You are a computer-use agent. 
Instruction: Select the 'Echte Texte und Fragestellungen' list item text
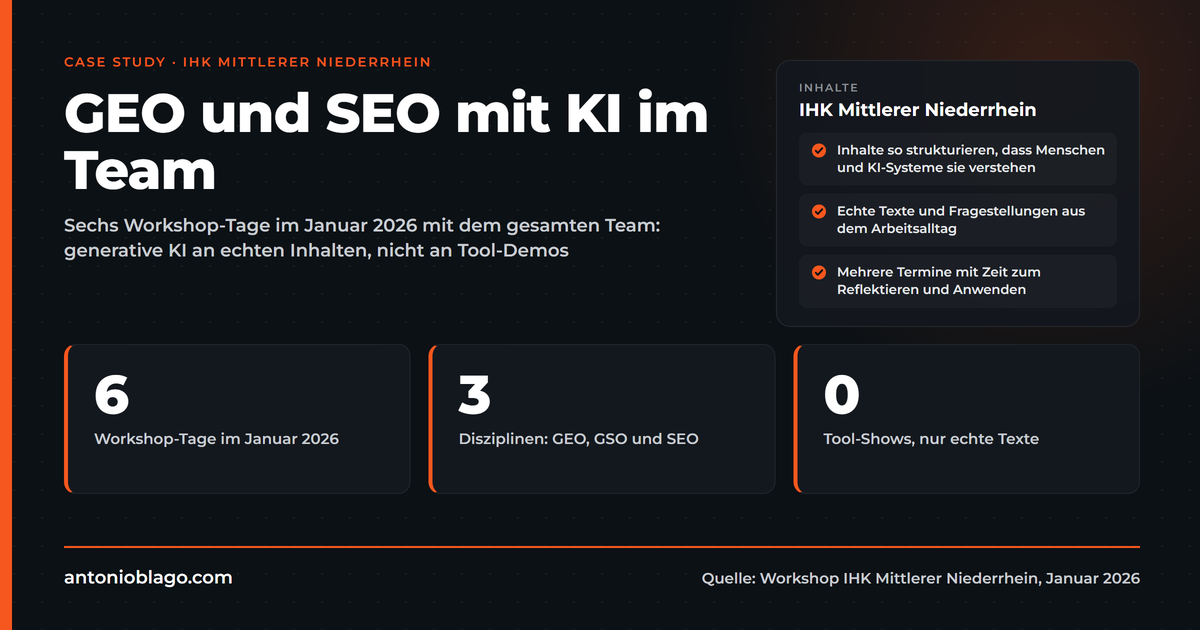[x=961, y=220]
